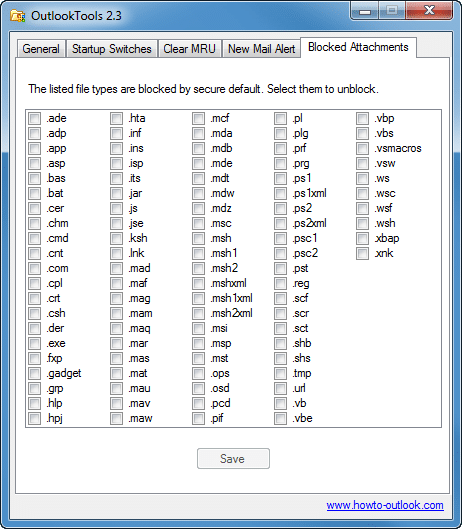Screen dimensions: 462x529
Task: Enable the .inf checkbox
Action: pos(116,133)
